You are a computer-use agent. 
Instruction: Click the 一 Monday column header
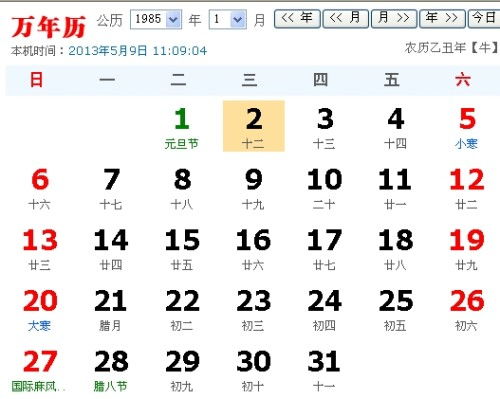click(107, 80)
